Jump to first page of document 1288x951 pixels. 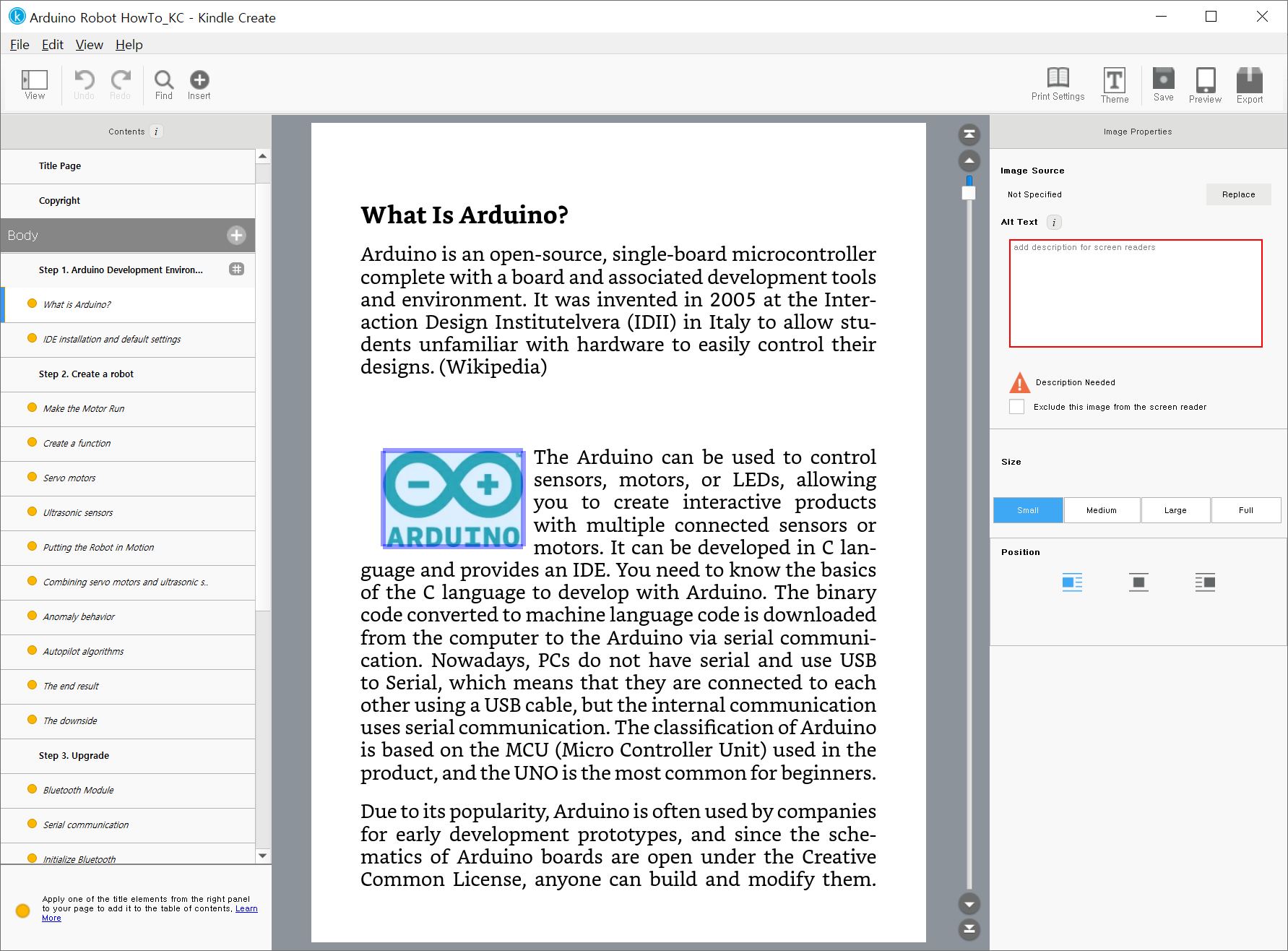tap(969, 134)
